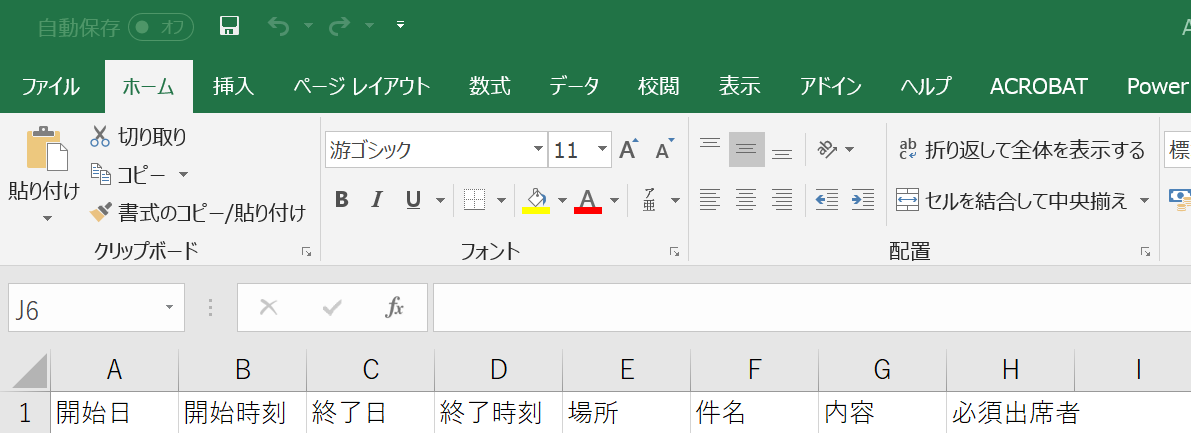This screenshot has width=1191, height=433.
Task: Click 折り返して全体を表示する wrap text
Action: [1022, 150]
